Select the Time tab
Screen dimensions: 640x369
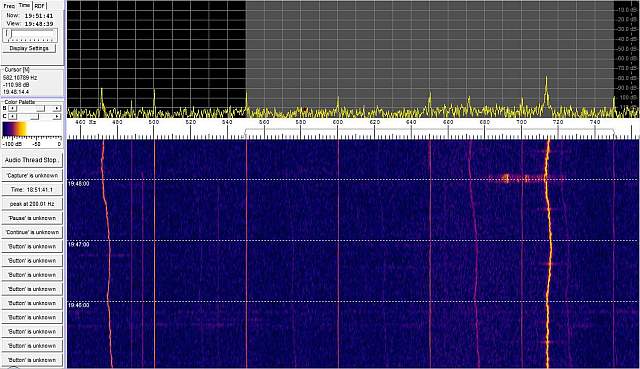point(24,5)
